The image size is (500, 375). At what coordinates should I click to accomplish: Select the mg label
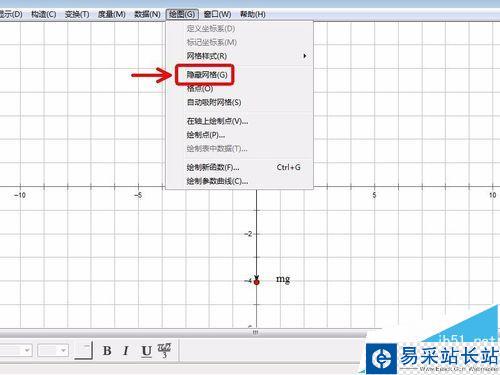(x=283, y=279)
